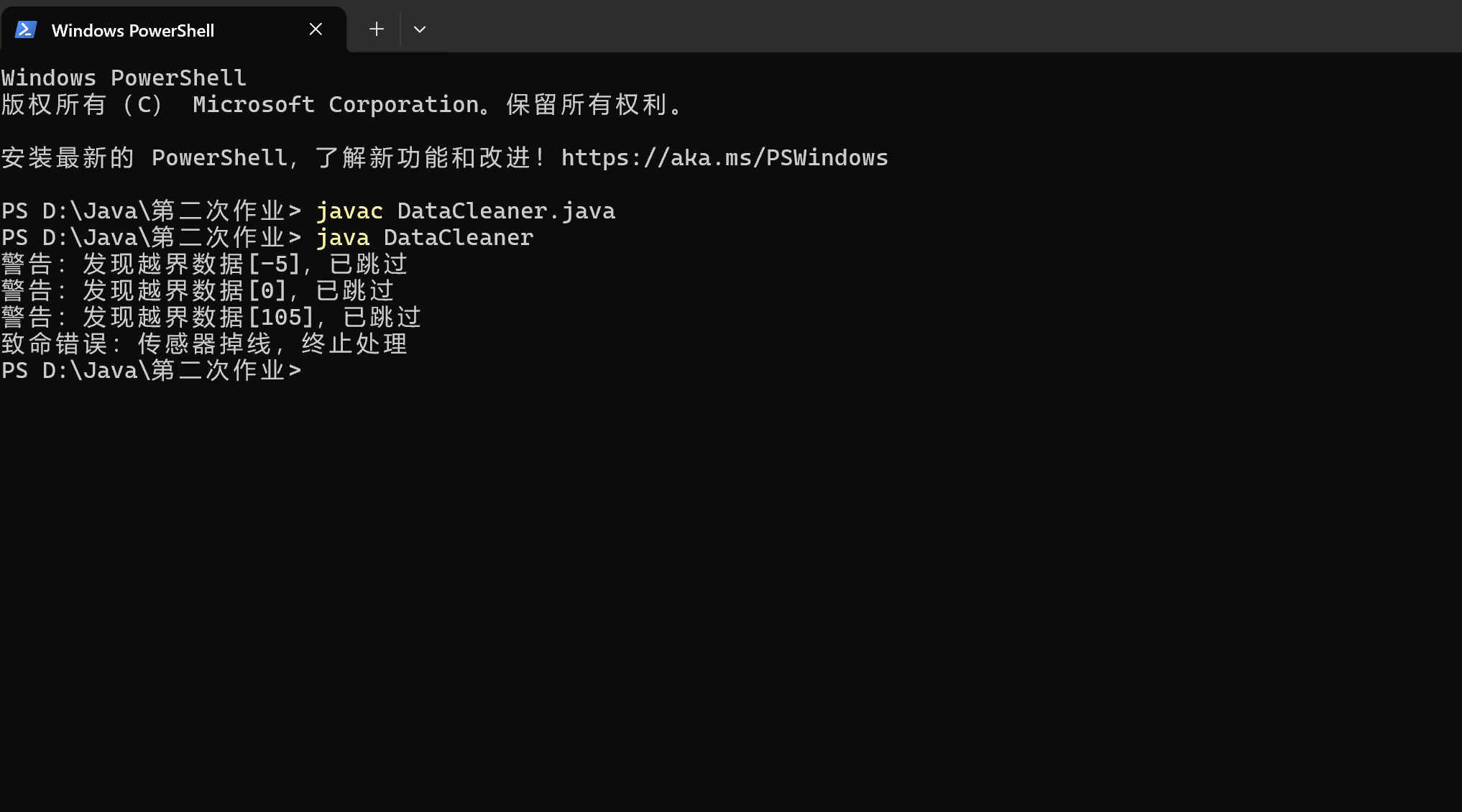Click the warning line mentioning [-5]

click(x=204, y=264)
